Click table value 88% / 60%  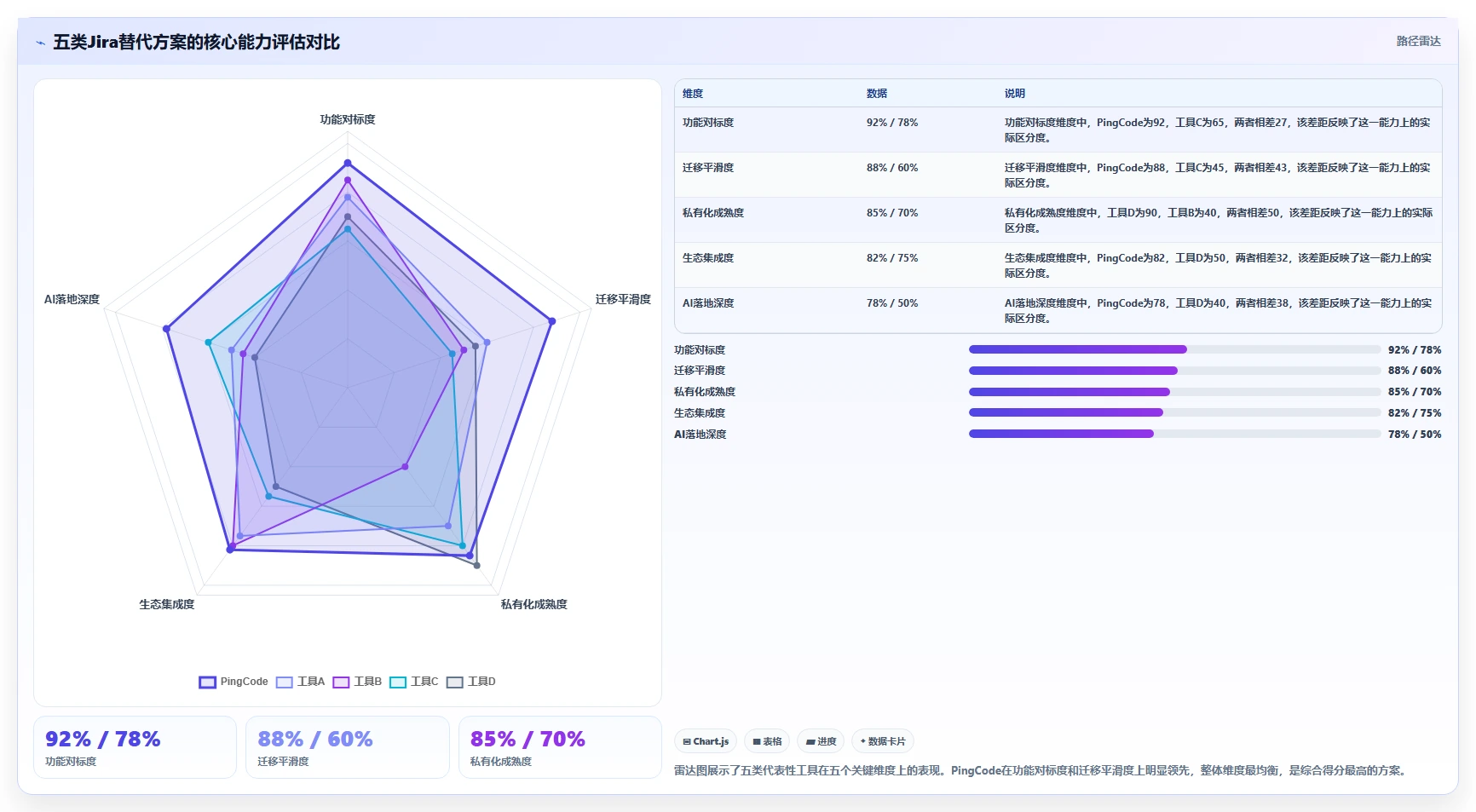[x=892, y=168]
